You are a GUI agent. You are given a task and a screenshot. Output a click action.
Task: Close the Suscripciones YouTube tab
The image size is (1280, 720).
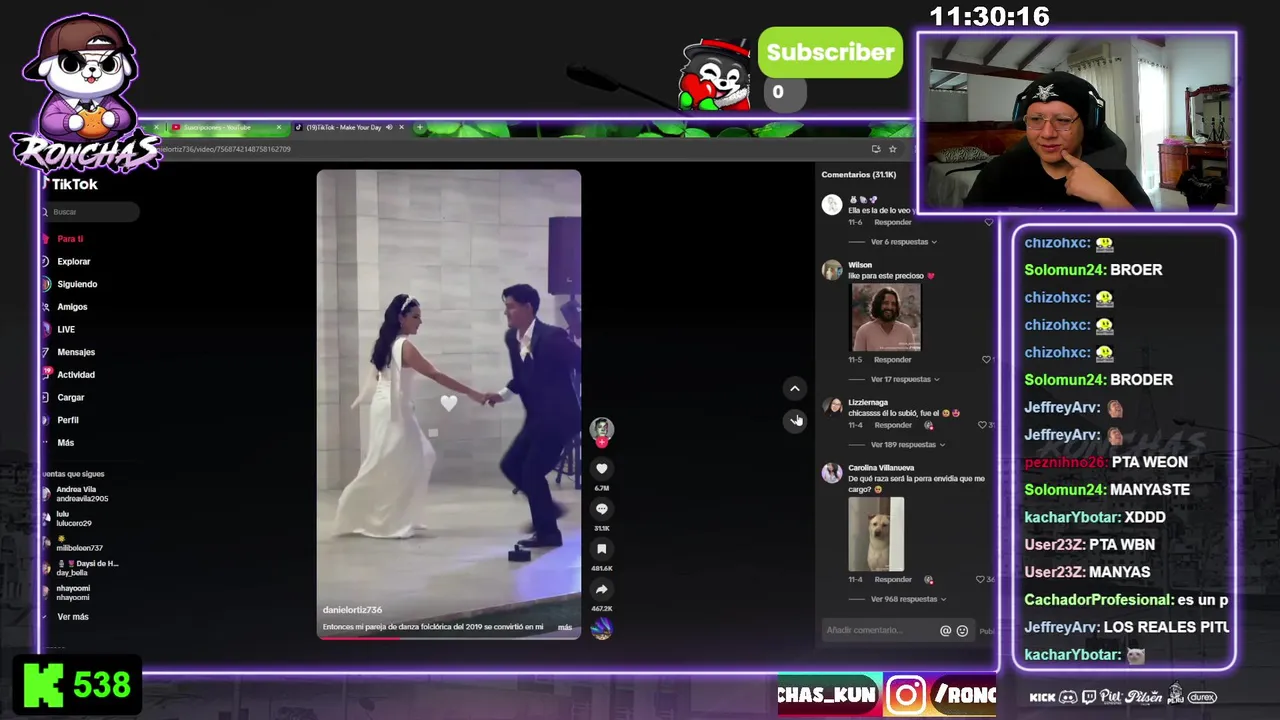pos(279,127)
